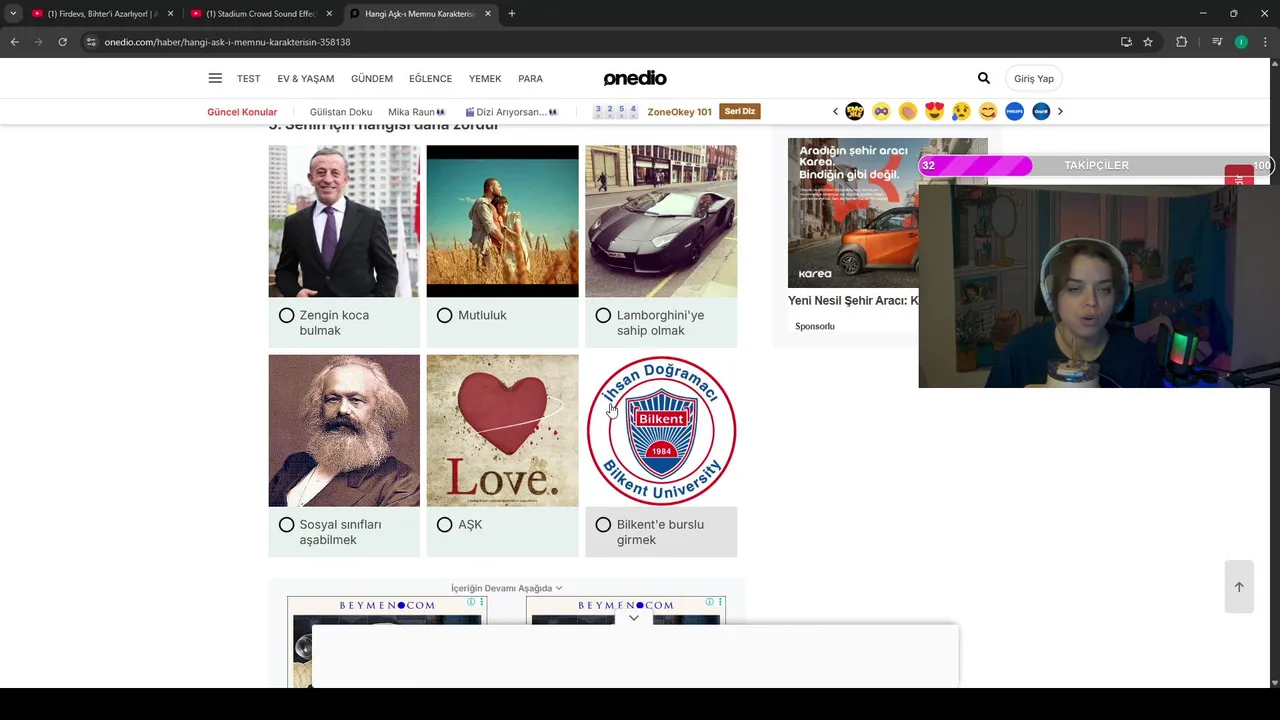Select the Zengin koca bulmak option

(x=286, y=316)
